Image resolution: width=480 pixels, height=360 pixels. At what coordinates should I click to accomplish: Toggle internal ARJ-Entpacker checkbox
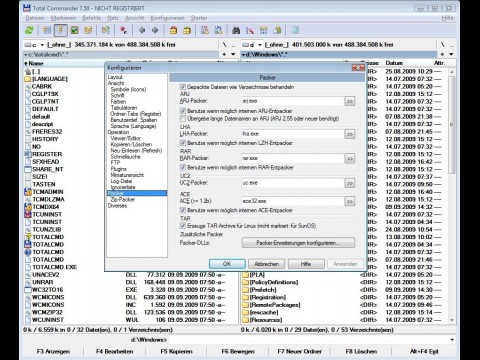(183, 111)
